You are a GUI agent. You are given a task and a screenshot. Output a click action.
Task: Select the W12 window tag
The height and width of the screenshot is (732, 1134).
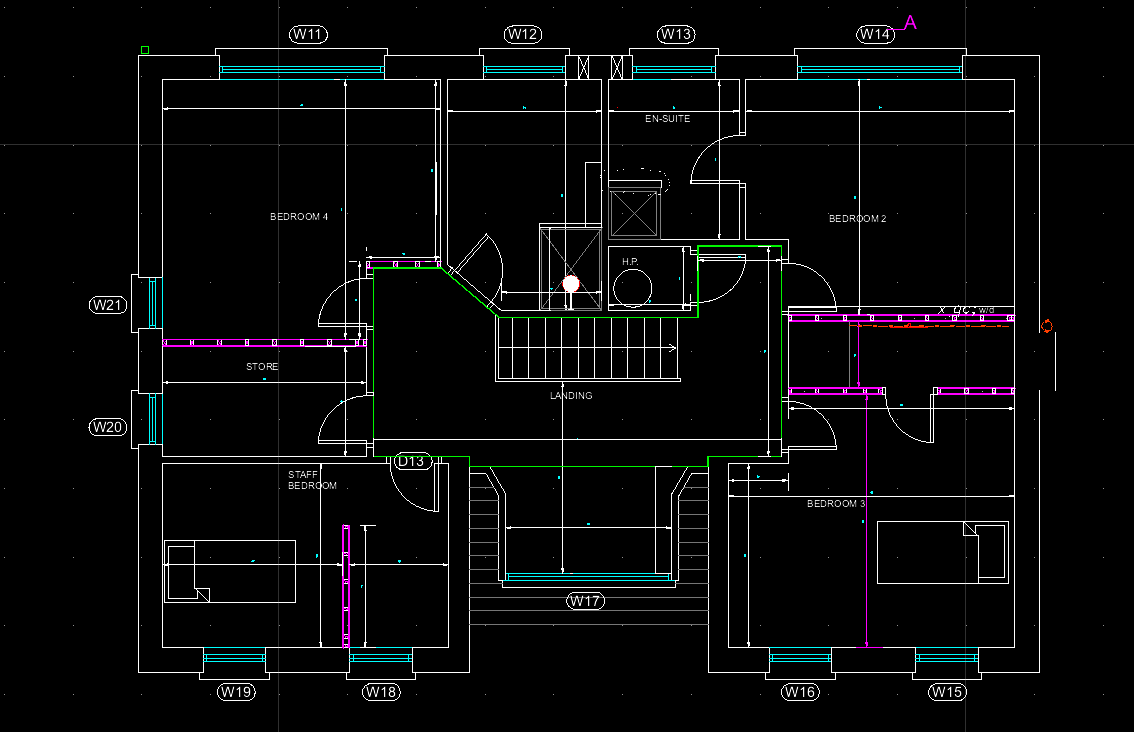(523, 35)
